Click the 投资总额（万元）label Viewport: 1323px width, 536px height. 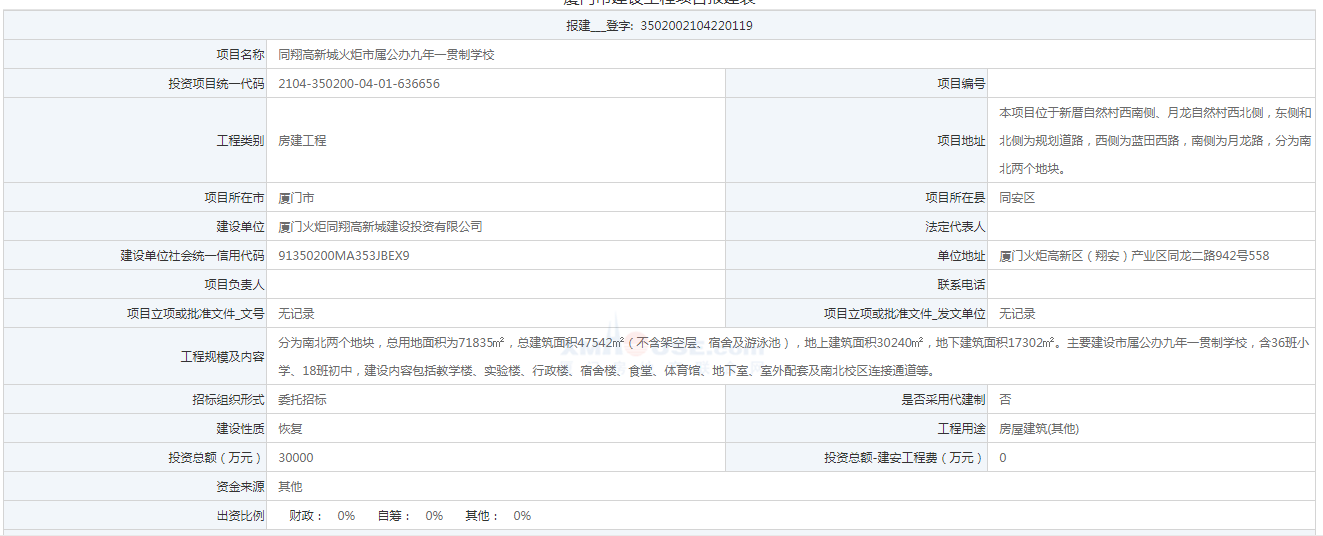pyautogui.click(x=217, y=458)
